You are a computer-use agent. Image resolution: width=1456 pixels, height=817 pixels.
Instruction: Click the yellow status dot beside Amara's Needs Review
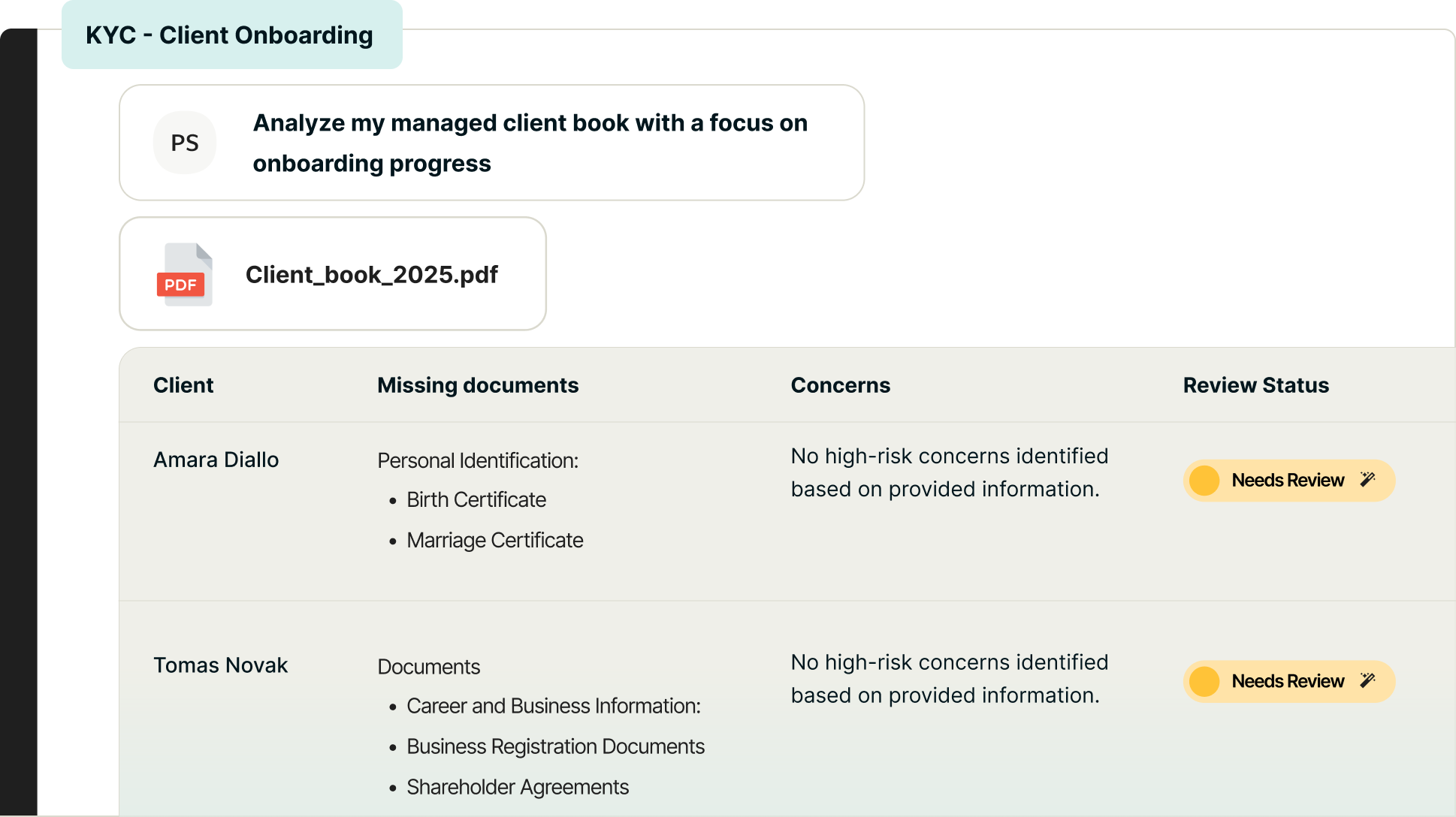click(1206, 480)
